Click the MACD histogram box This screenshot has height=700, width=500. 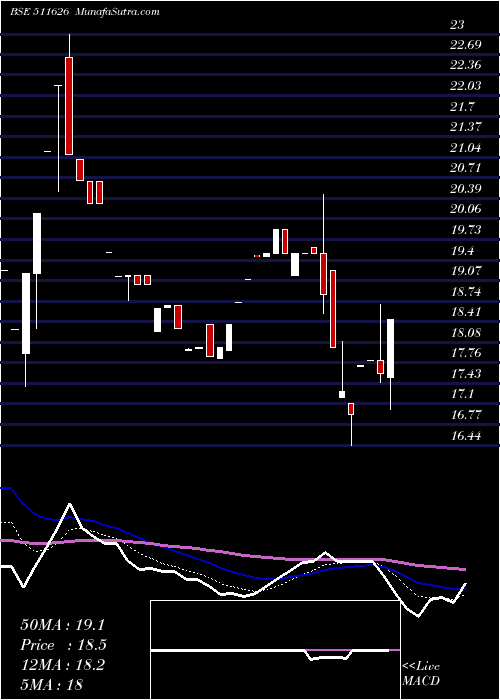[x=275, y=650]
